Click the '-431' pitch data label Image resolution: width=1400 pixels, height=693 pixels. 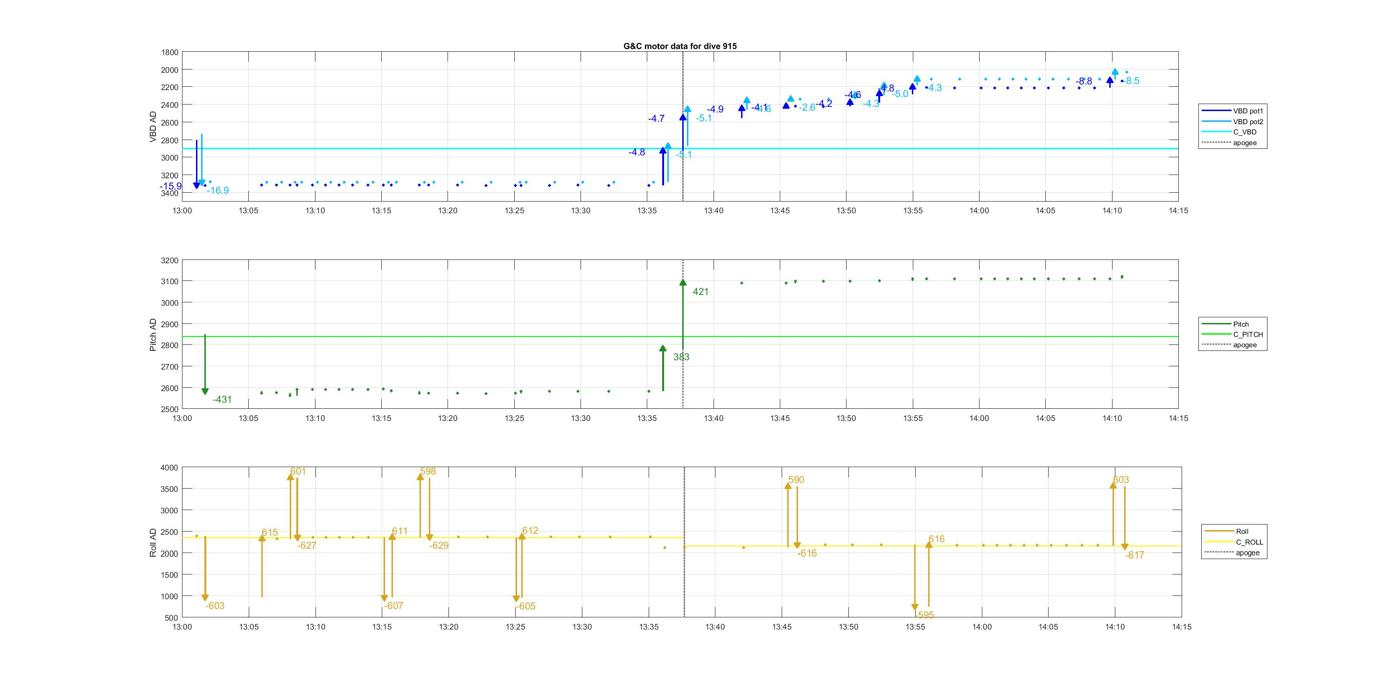tap(222, 400)
